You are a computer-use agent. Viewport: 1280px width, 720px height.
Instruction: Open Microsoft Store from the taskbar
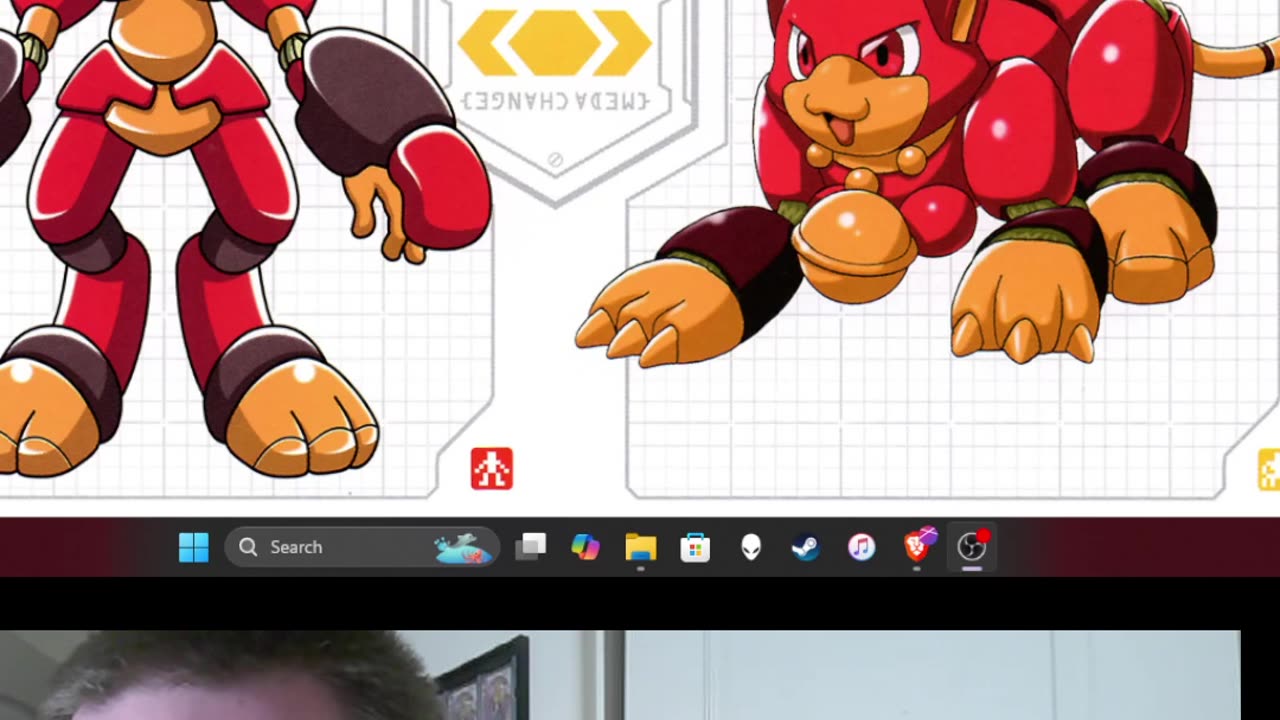coord(695,547)
